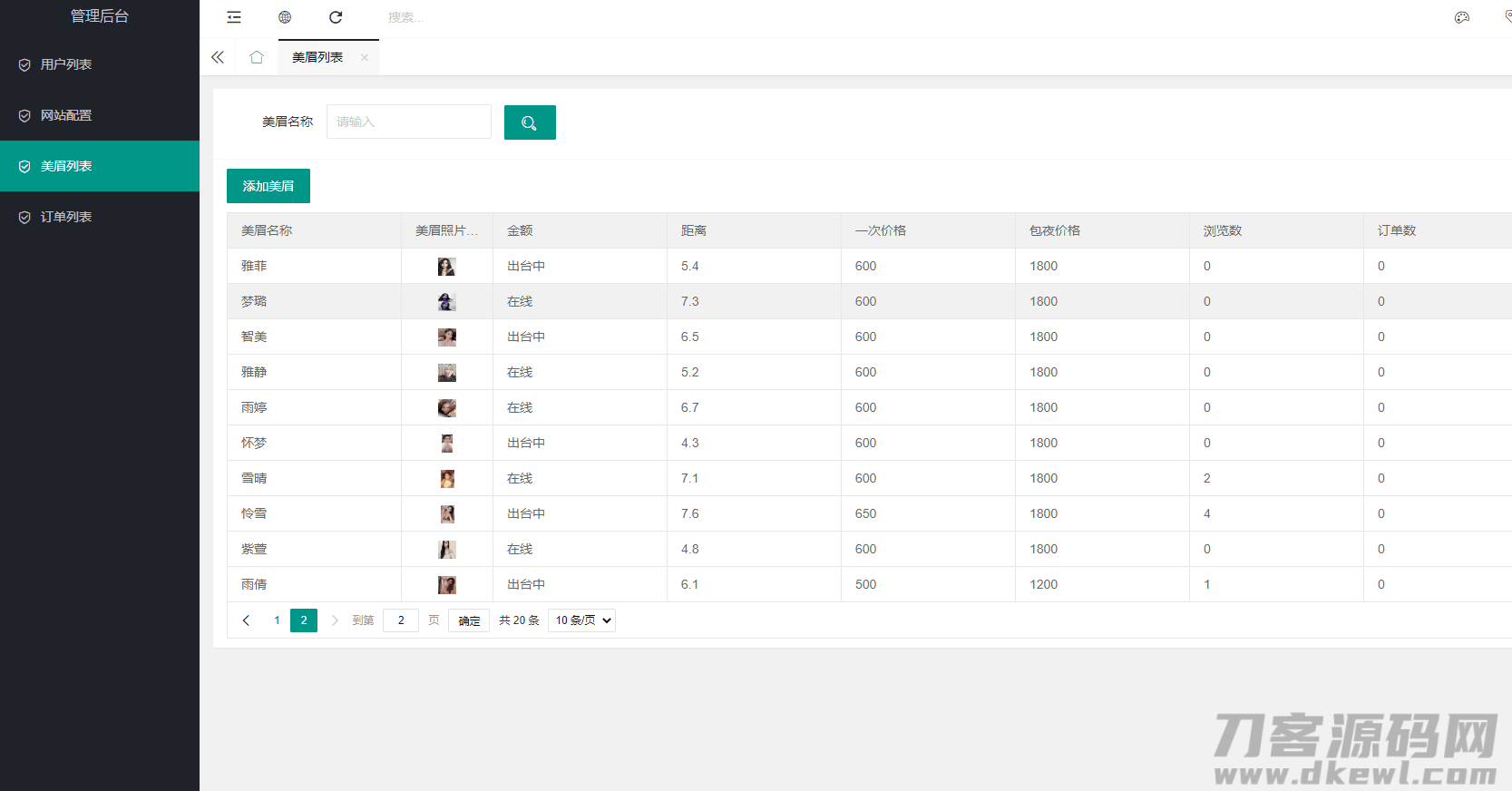Open the 10 条/页 page size dropdown
Screen dimensions: 1512x791
click(x=582, y=620)
